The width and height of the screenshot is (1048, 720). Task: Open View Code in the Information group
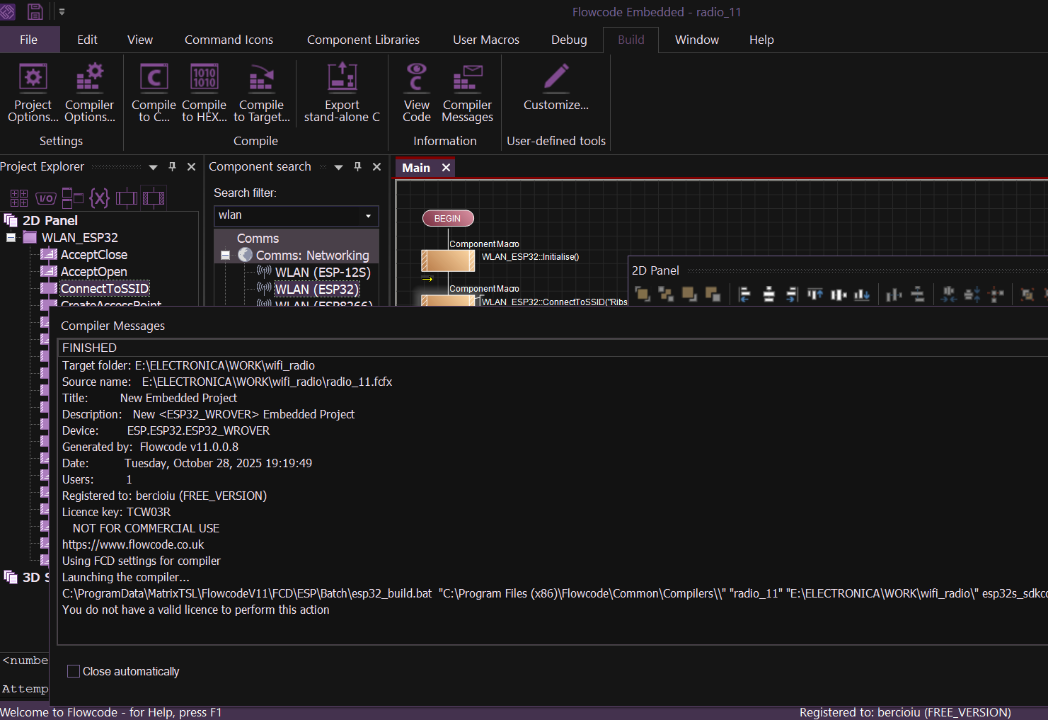[x=416, y=92]
